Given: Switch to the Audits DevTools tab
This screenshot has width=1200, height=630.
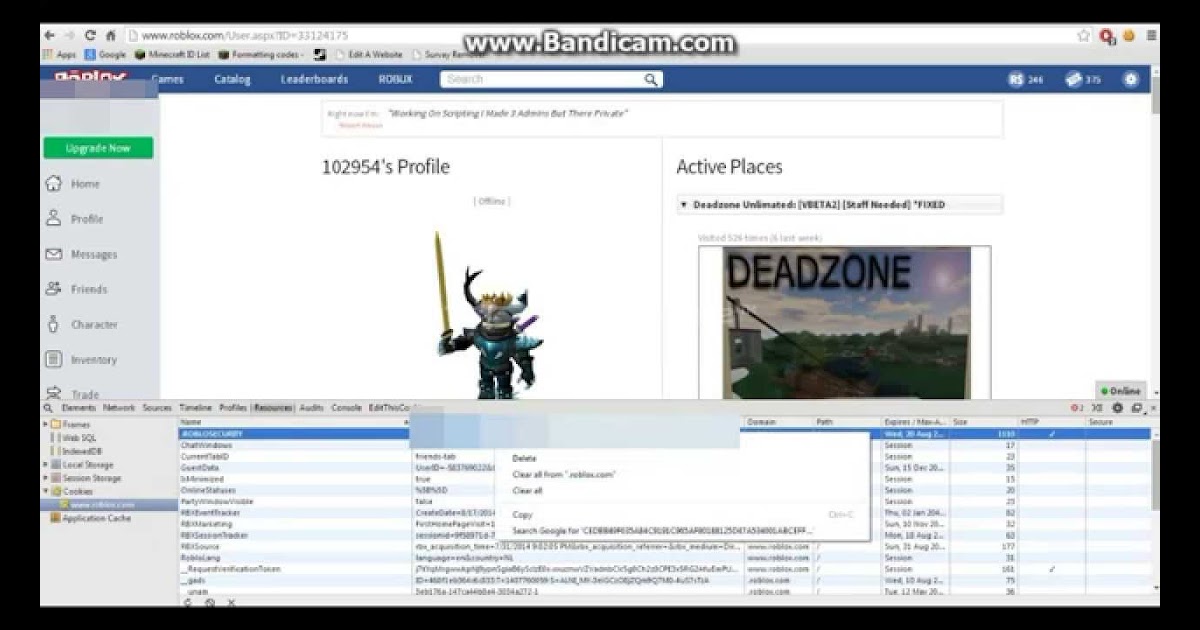Looking at the screenshot, I should pyautogui.click(x=312, y=408).
